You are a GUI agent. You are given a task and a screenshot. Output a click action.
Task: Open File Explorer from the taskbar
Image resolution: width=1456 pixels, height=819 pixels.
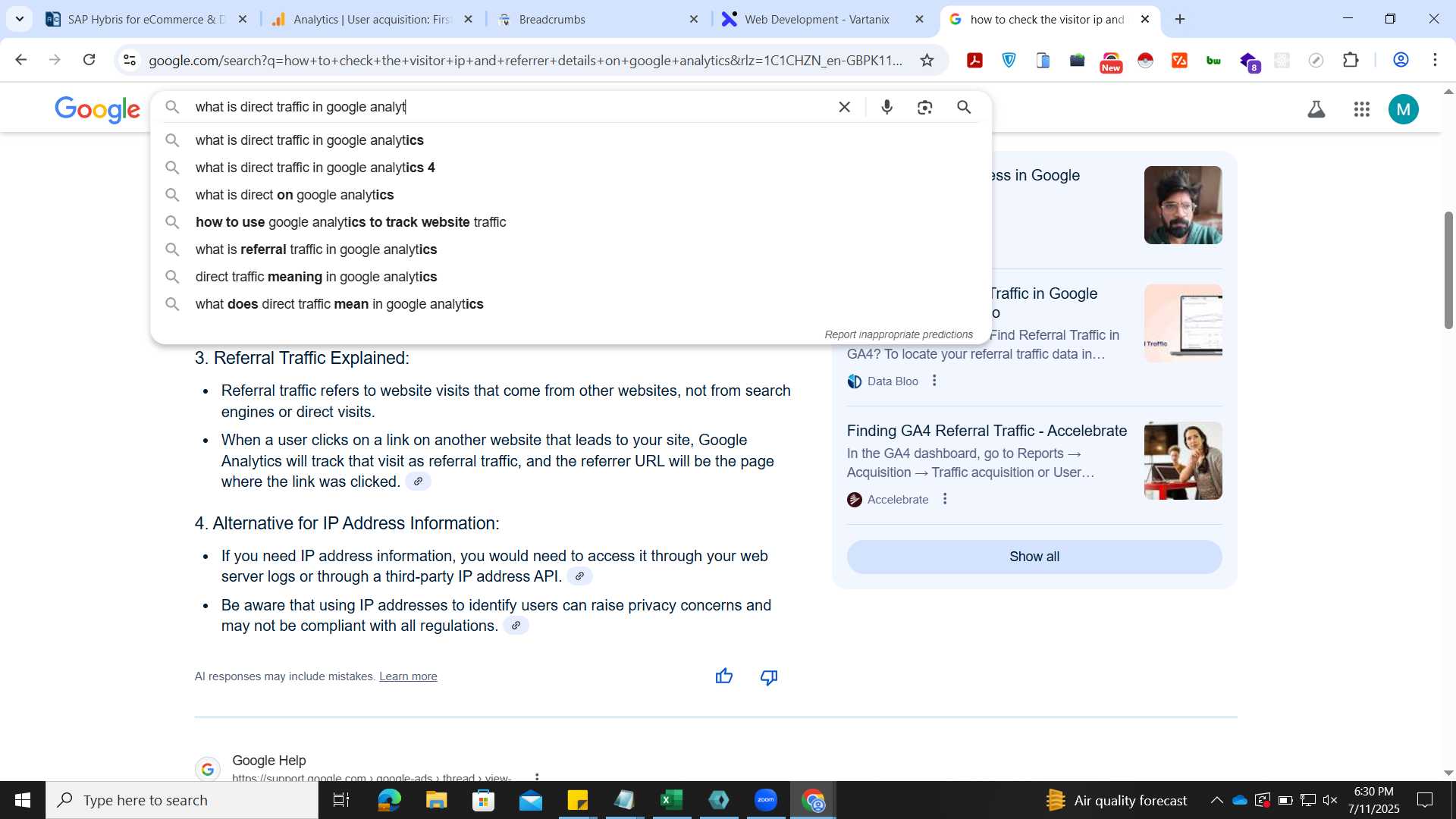pos(436,800)
